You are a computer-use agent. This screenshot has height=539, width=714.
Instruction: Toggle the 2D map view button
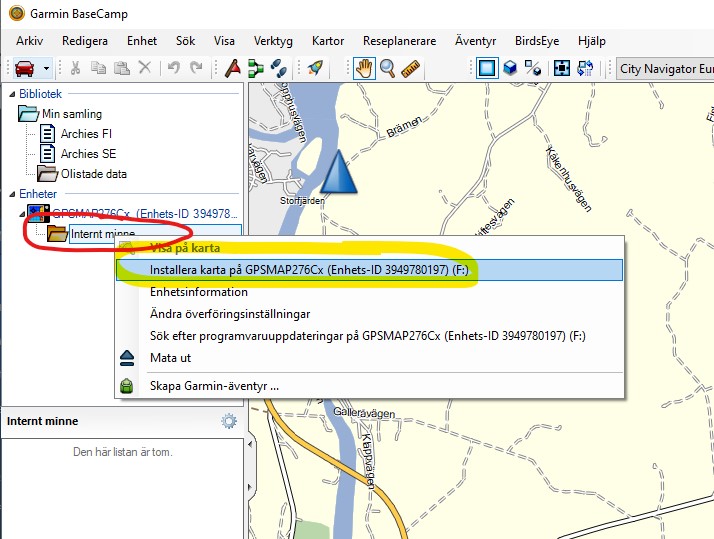pyautogui.click(x=487, y=68)
